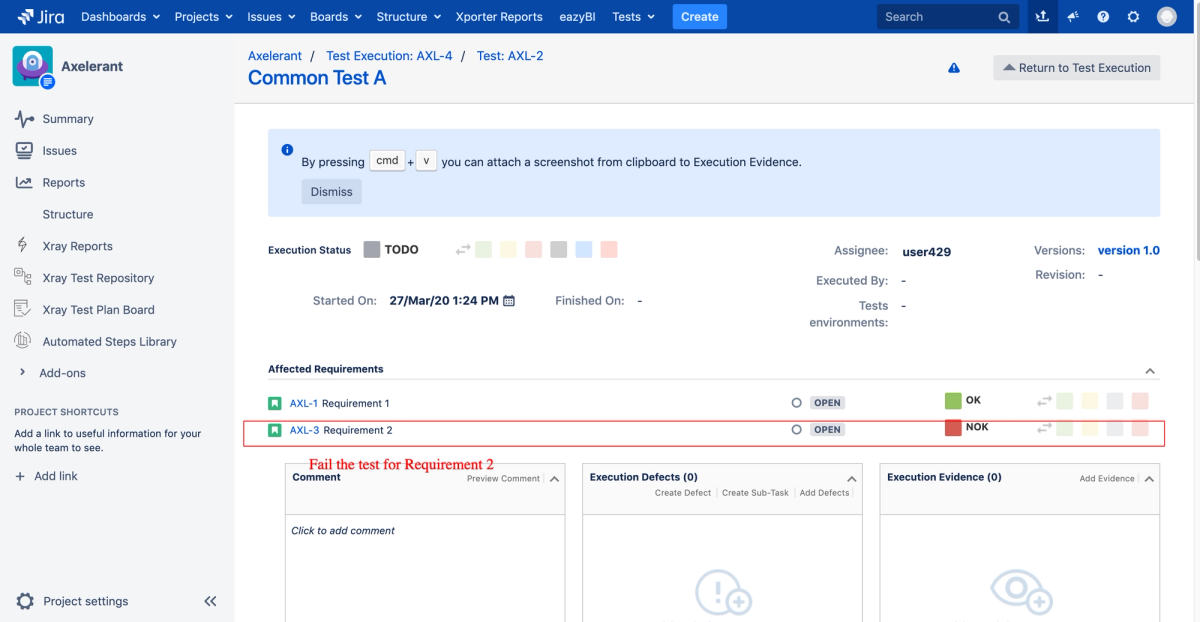Click the Create button
The image size is (1200, 622).
(x=700, y=17)
